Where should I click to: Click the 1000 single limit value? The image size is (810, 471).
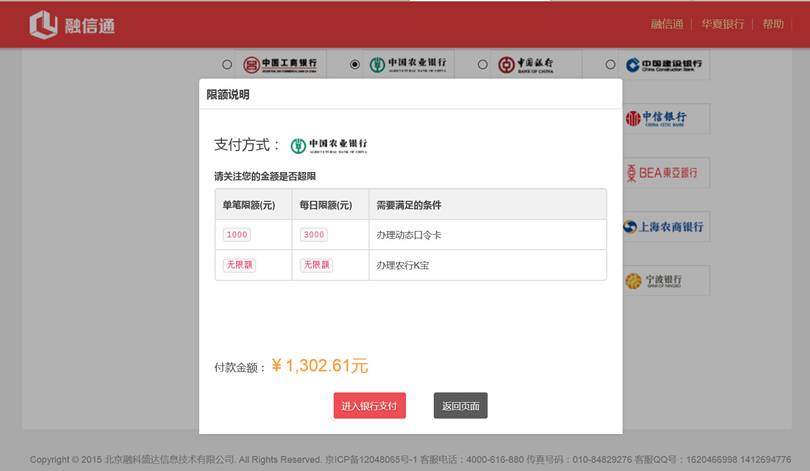point(237,234)
